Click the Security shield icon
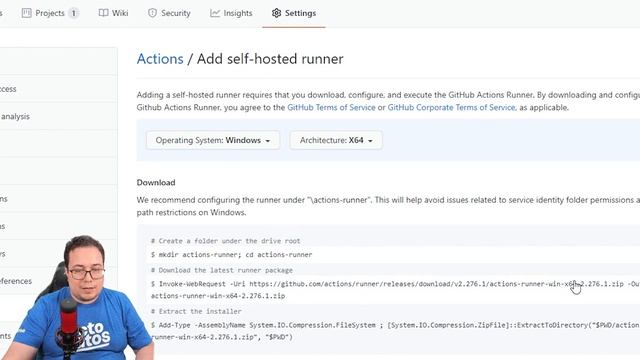The height and width of the screenshot is (360, 640). 152,13
